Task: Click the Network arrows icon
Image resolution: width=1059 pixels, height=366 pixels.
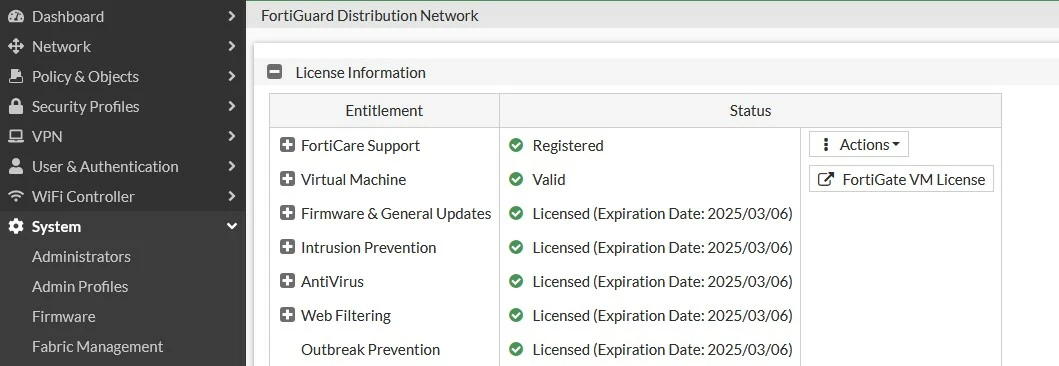Action: pos(16,47)
